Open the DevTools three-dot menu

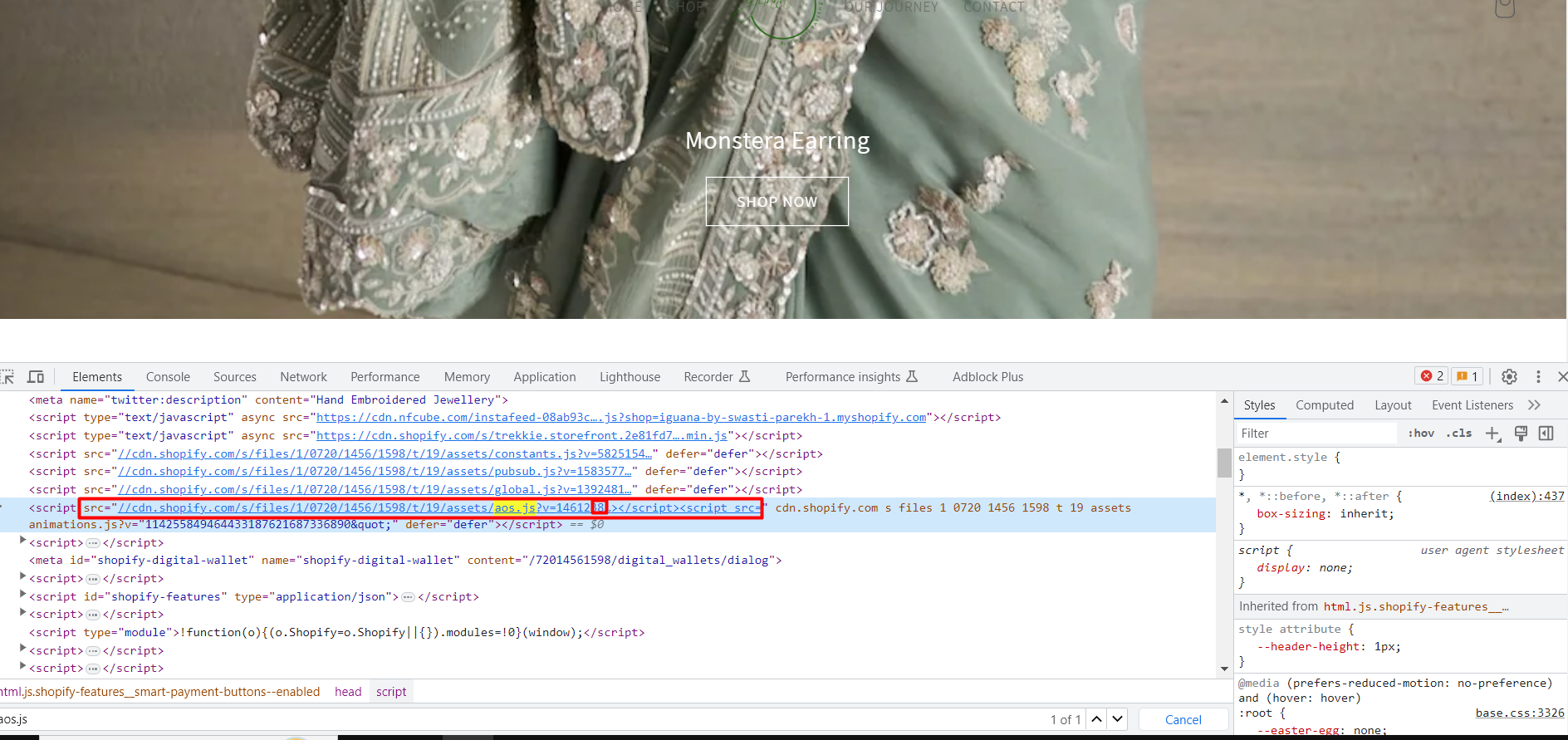click(x=1538, y=377)
